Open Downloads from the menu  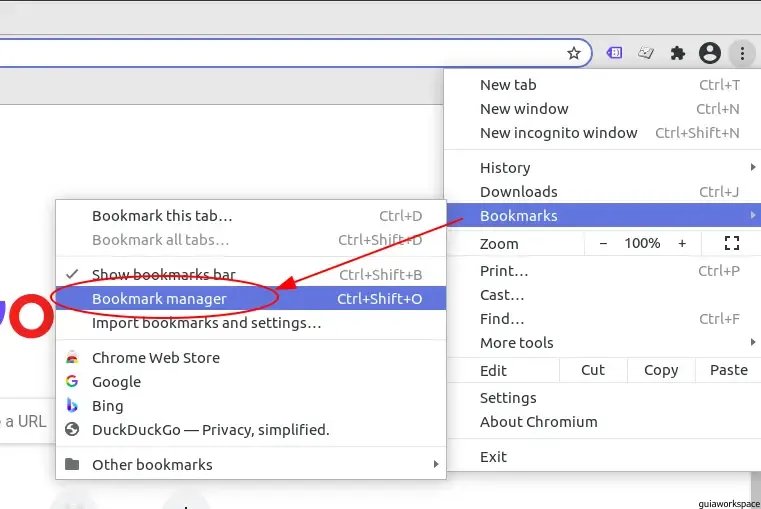[x=603, y=192]
